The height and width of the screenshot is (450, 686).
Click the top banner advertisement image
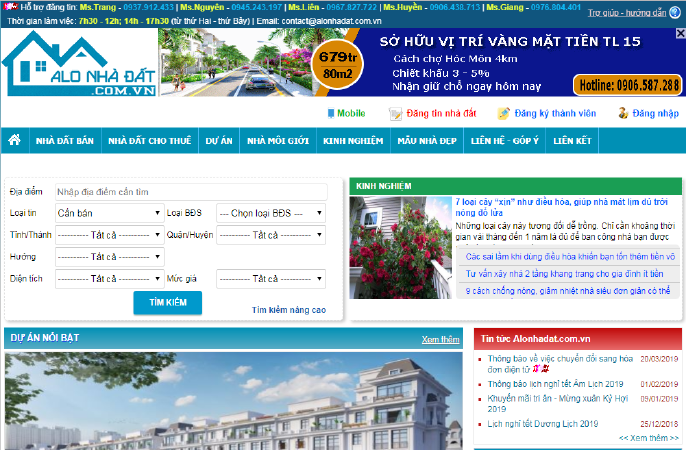pyautogui.click(x=422, y=63)
